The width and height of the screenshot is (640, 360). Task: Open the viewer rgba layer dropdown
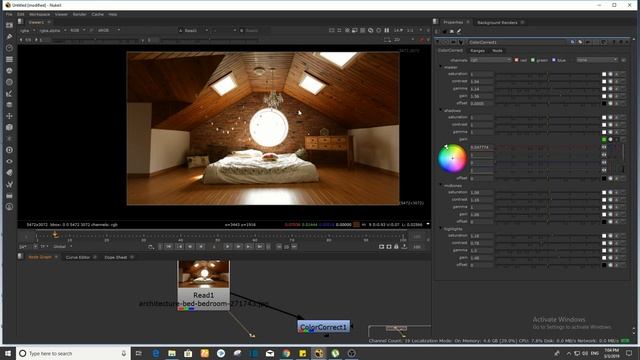point(28,30)
